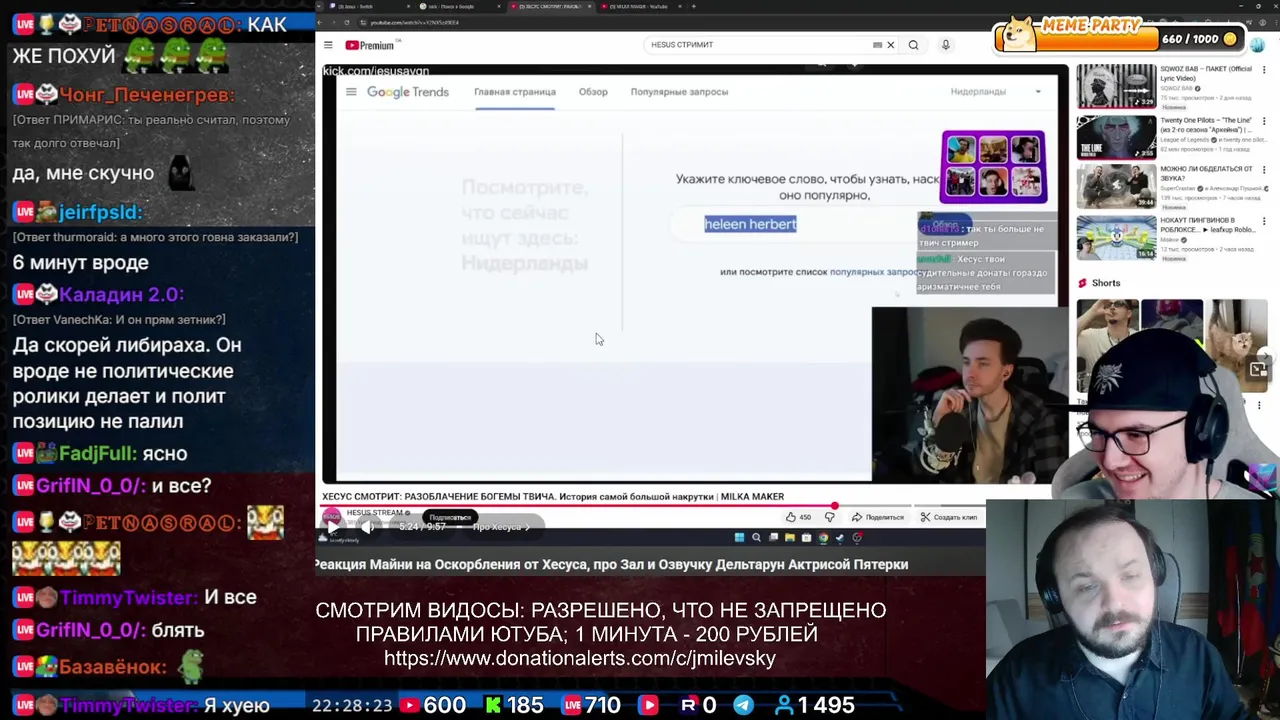
Task: Open Twenty One Pilots The Line thumbnail
Action: click(x=1116, y=137)
